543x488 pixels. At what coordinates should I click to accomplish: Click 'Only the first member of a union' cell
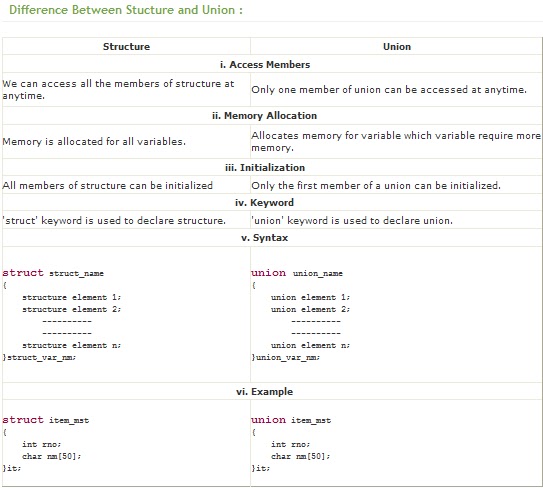pyautogui.click(x=376, y=186)
